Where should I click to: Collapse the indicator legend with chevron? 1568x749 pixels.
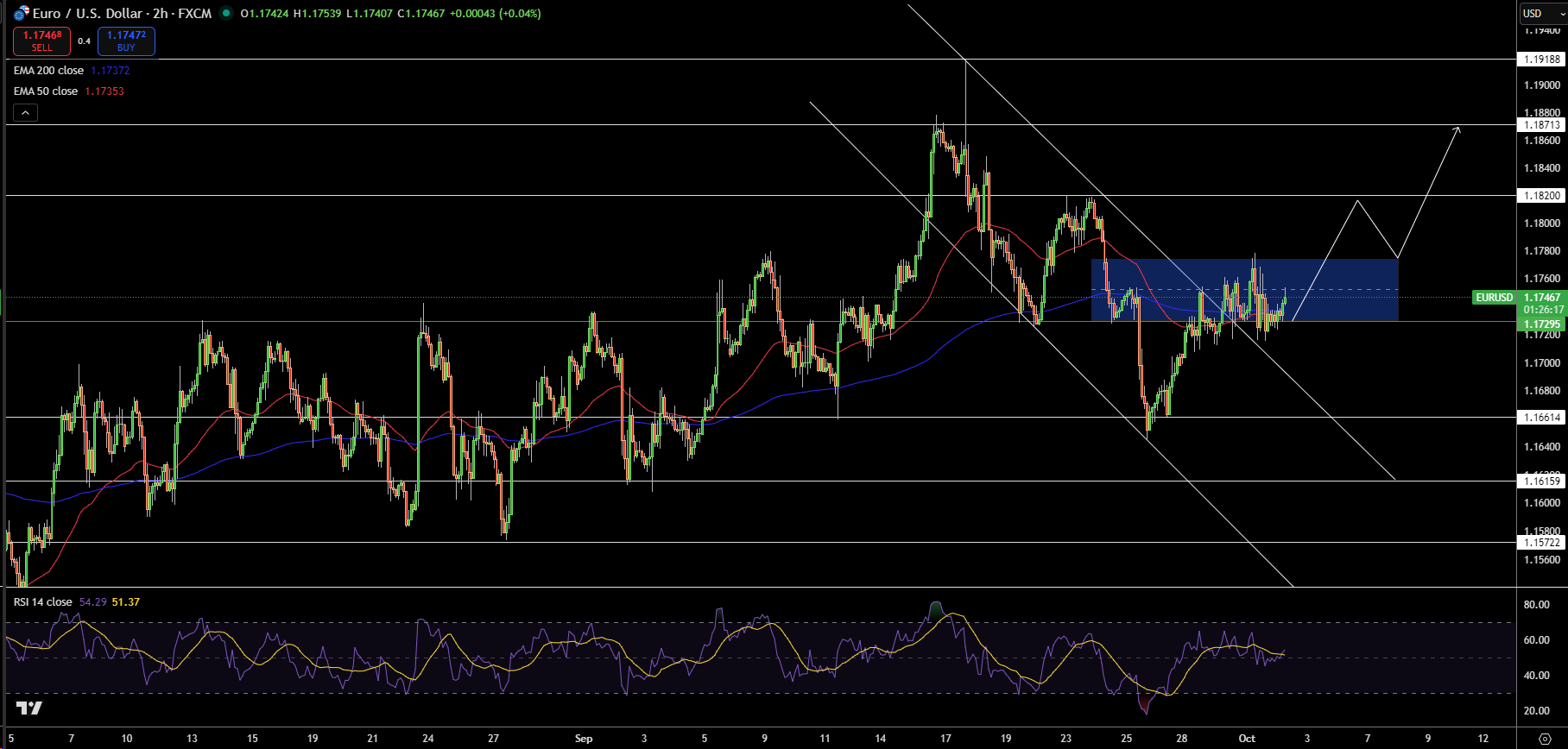pyautogui.click(x=25, y=112)
